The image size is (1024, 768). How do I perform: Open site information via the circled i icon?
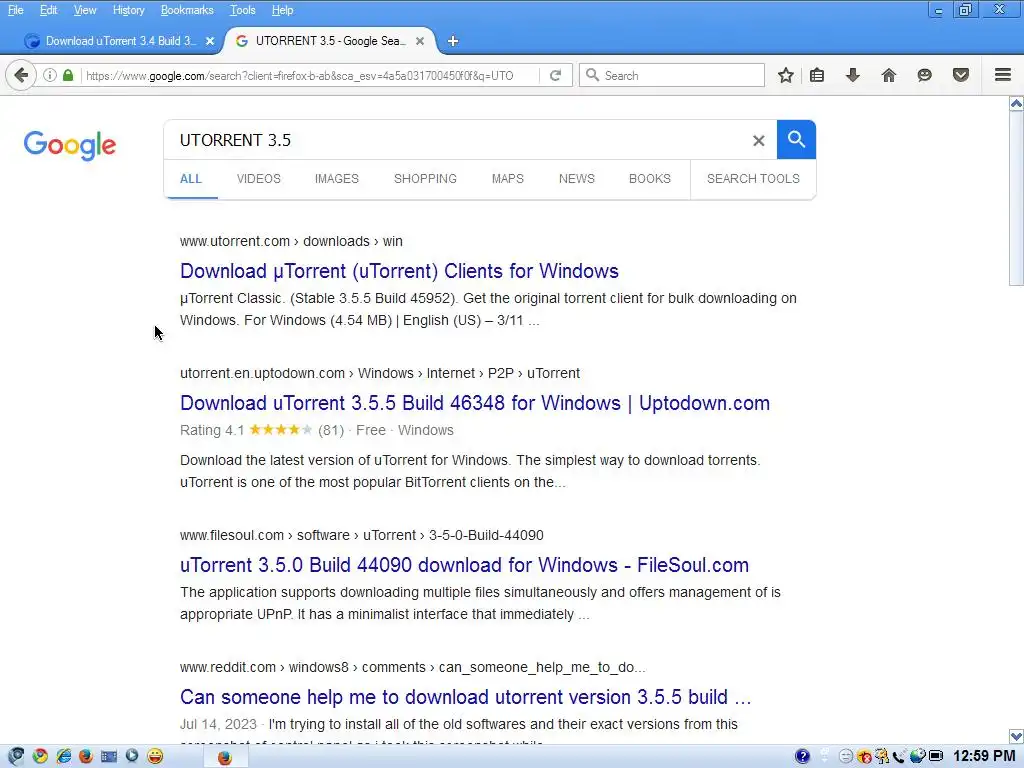point(50,75)
